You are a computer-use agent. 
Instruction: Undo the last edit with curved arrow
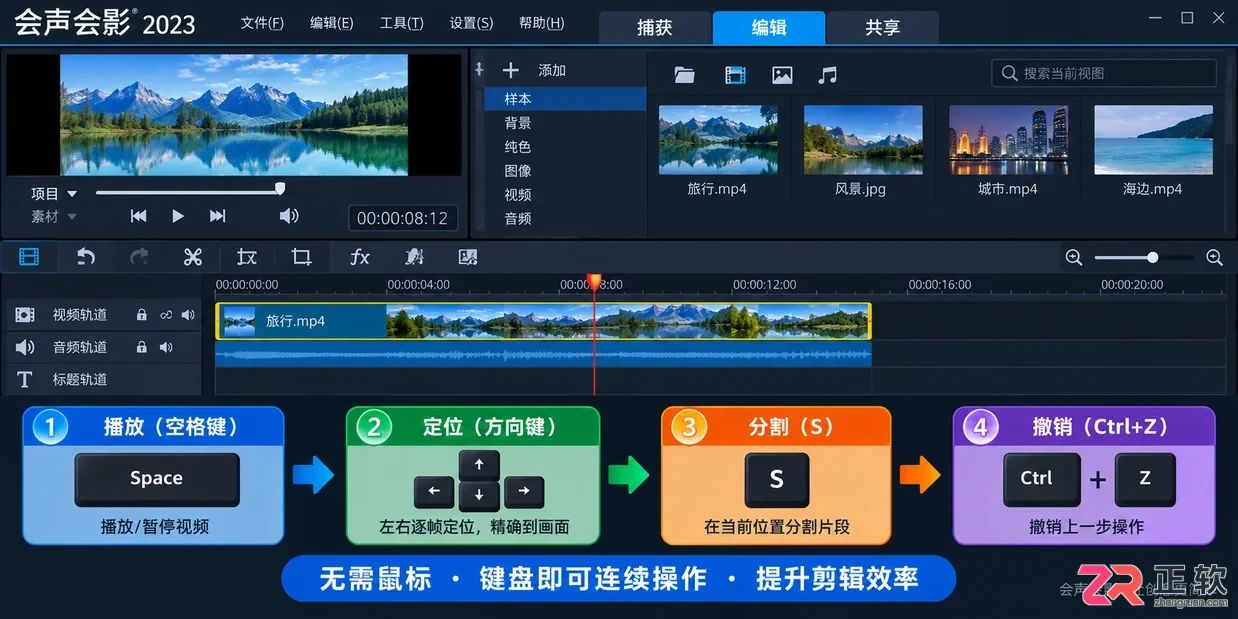coord(86,257)
